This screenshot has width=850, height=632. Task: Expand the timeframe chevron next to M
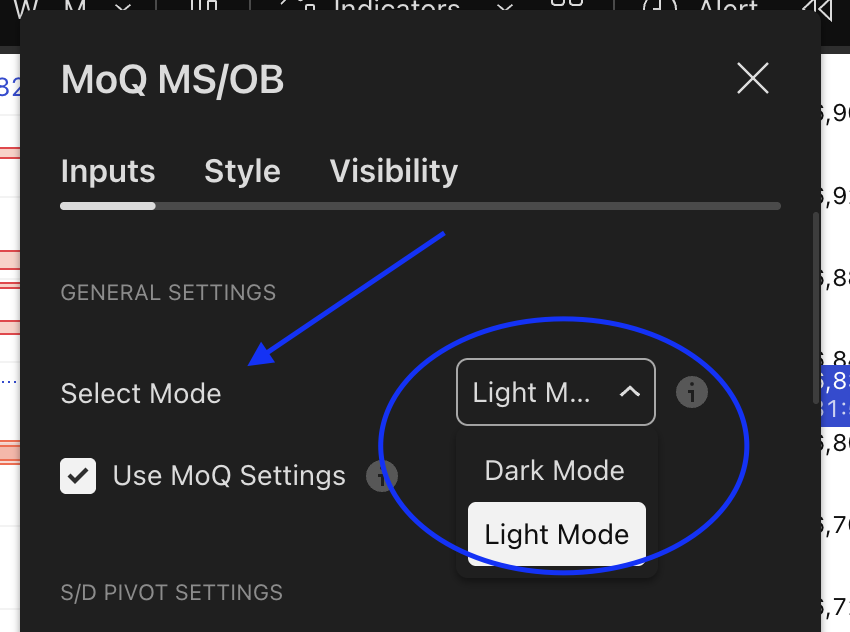tap(122, 8)
